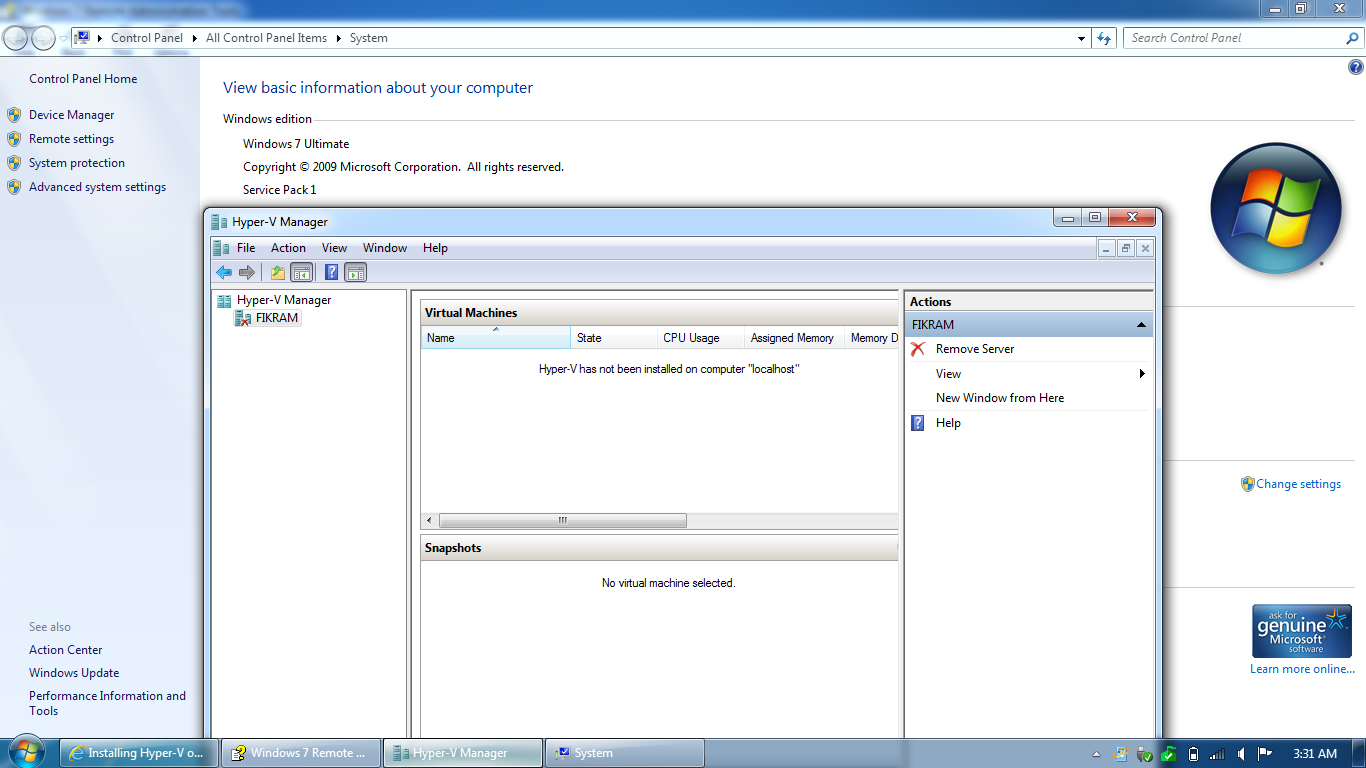Open the address bar history dropdown arrow
The width and height of the screenshot is (1366, 768).
[1082, 38]
